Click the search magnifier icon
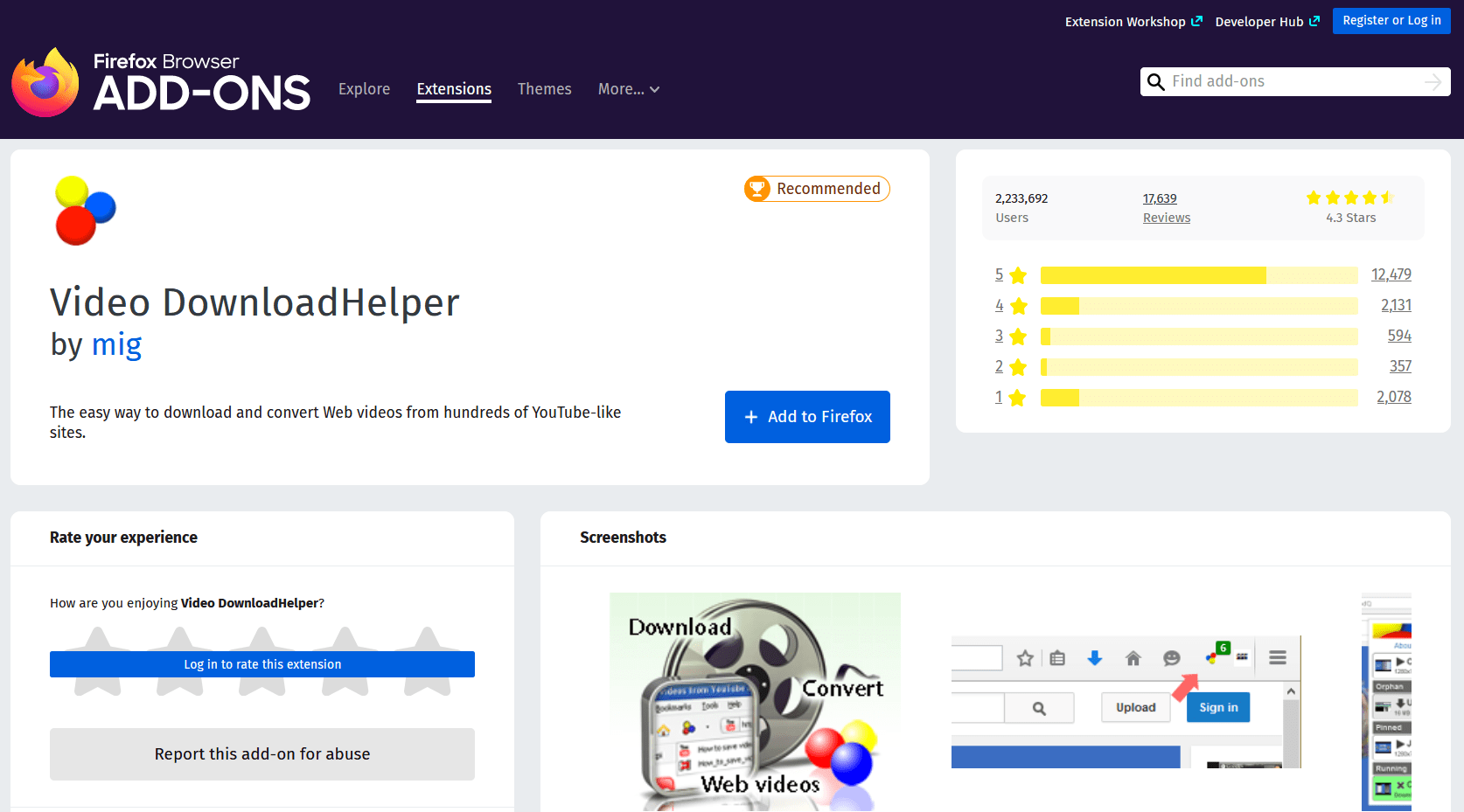This screenshot has height=812, width=1464. pyautogui.click(x=1156, y=81)
